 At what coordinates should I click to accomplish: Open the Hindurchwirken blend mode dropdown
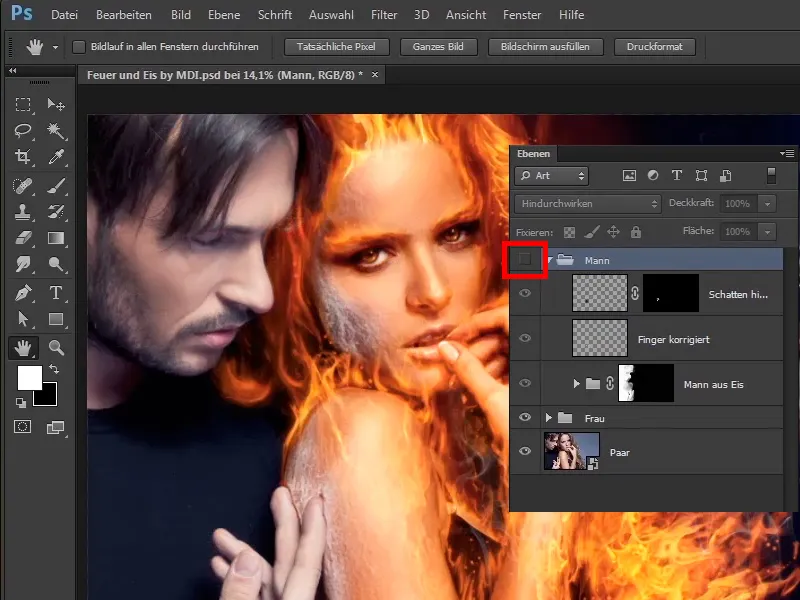pos(588,204)
